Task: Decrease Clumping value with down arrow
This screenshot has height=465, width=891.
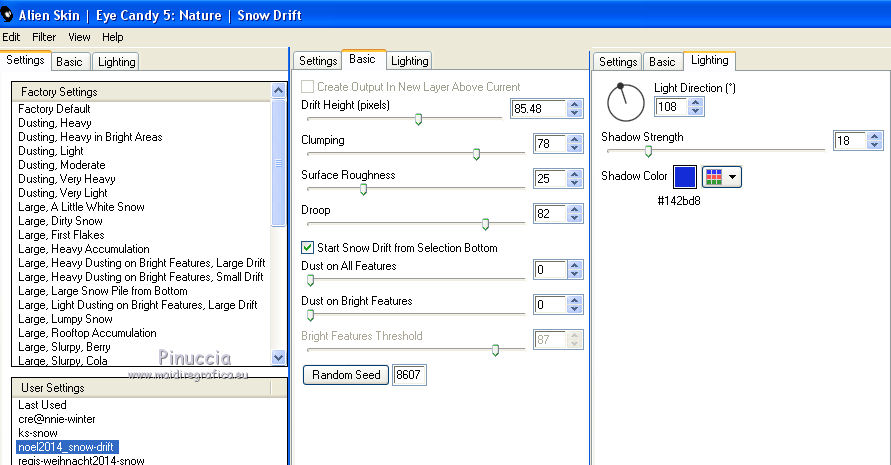Action: pyautogui.click(x=574, y=148)
